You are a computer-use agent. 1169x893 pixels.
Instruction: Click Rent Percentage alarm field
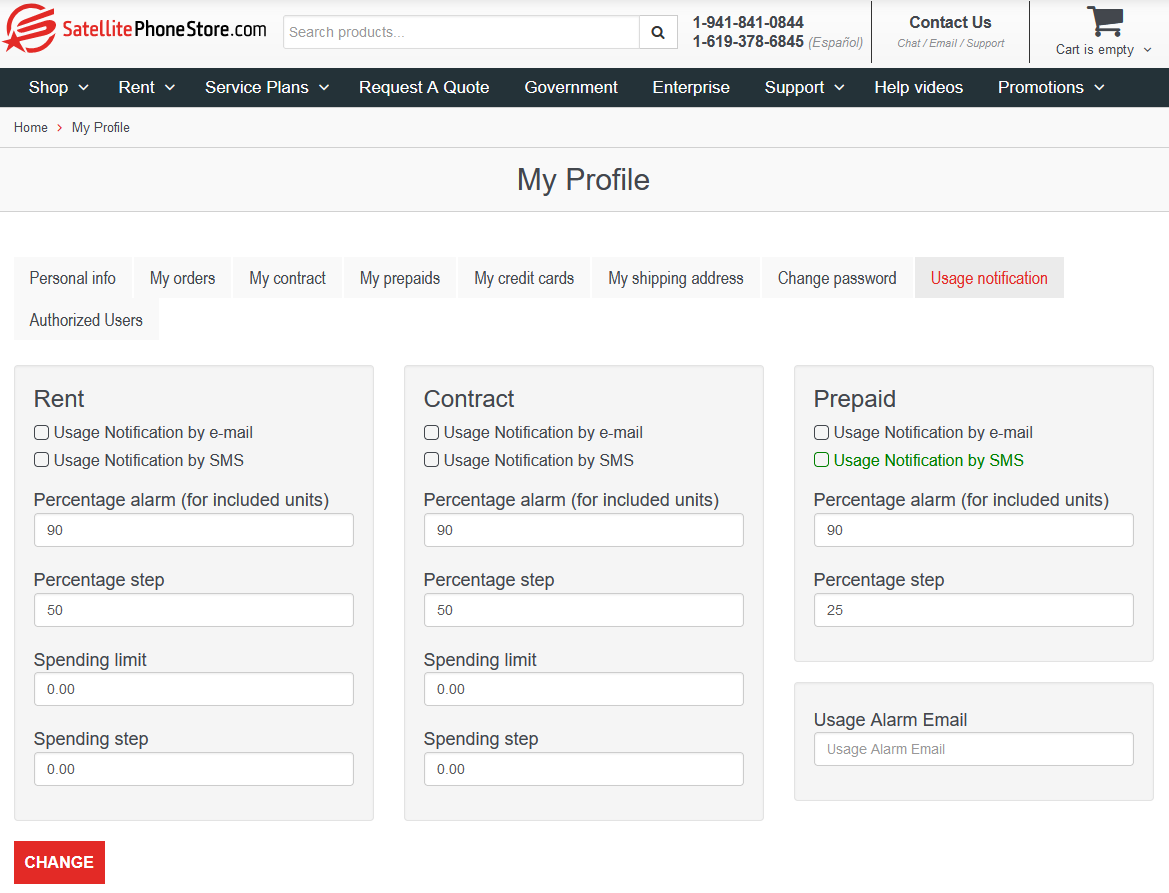coord(194,530)
